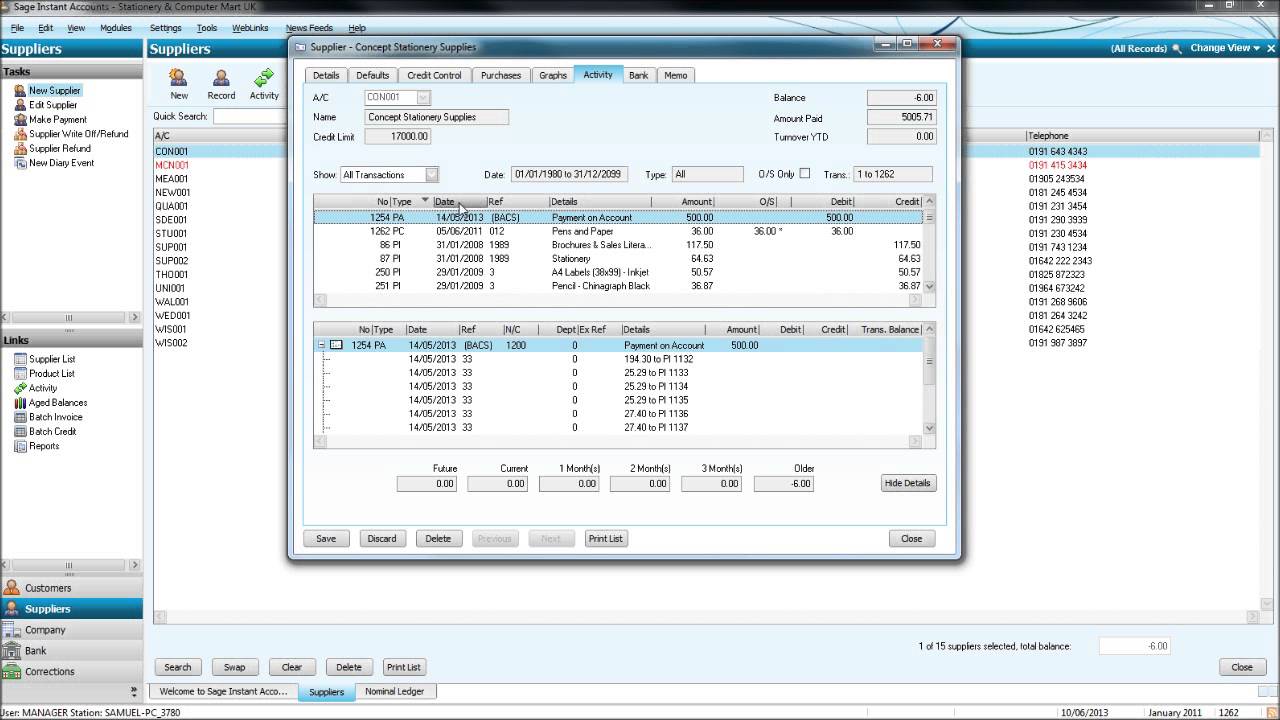Click the Search button in Suppliers window

[x=178, y=667]
